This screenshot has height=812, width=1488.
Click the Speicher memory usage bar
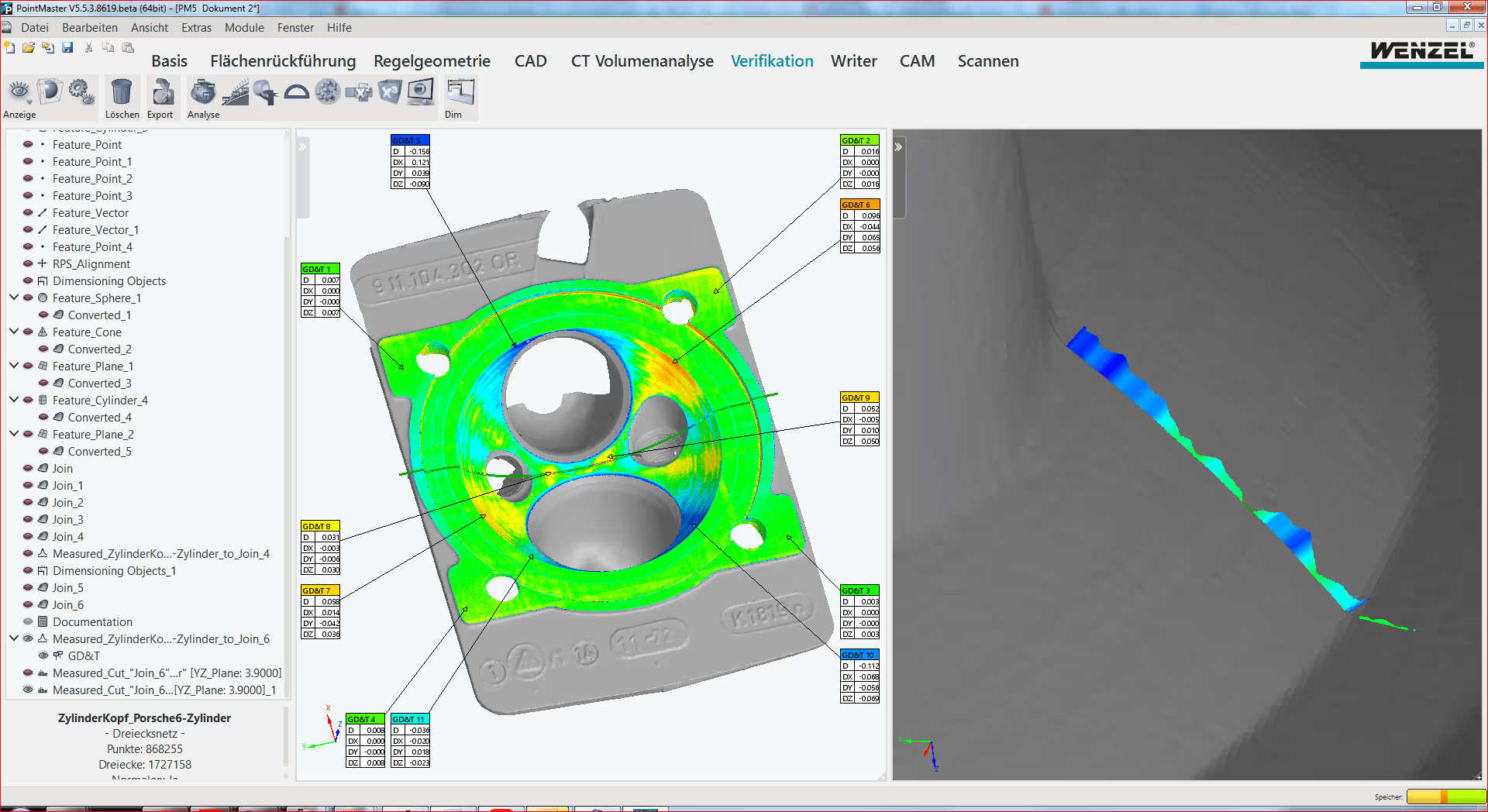pos(1445,797)
